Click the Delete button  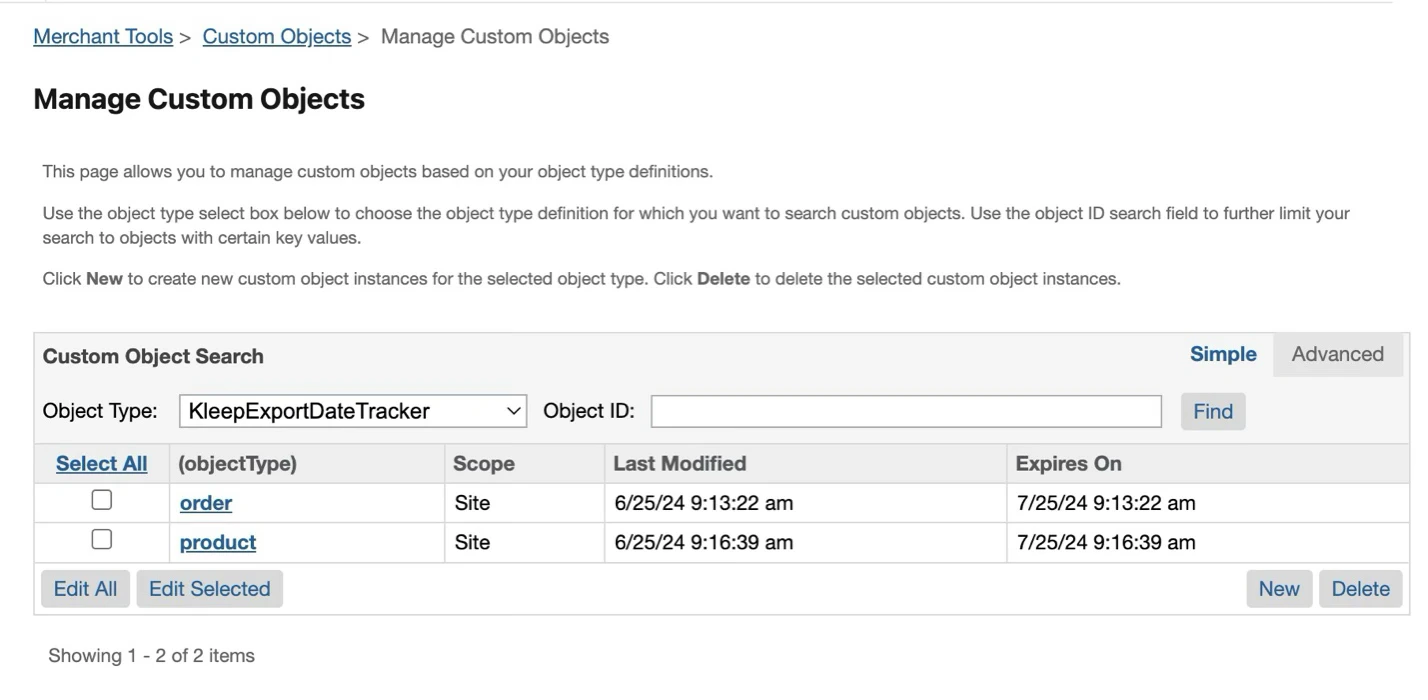click(x=1360, y=589)
